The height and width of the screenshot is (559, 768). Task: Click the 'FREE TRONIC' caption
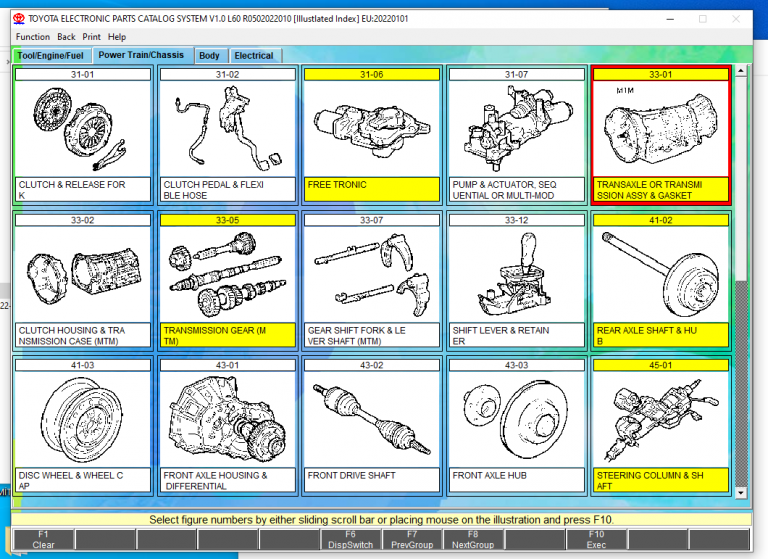(372, 190)
